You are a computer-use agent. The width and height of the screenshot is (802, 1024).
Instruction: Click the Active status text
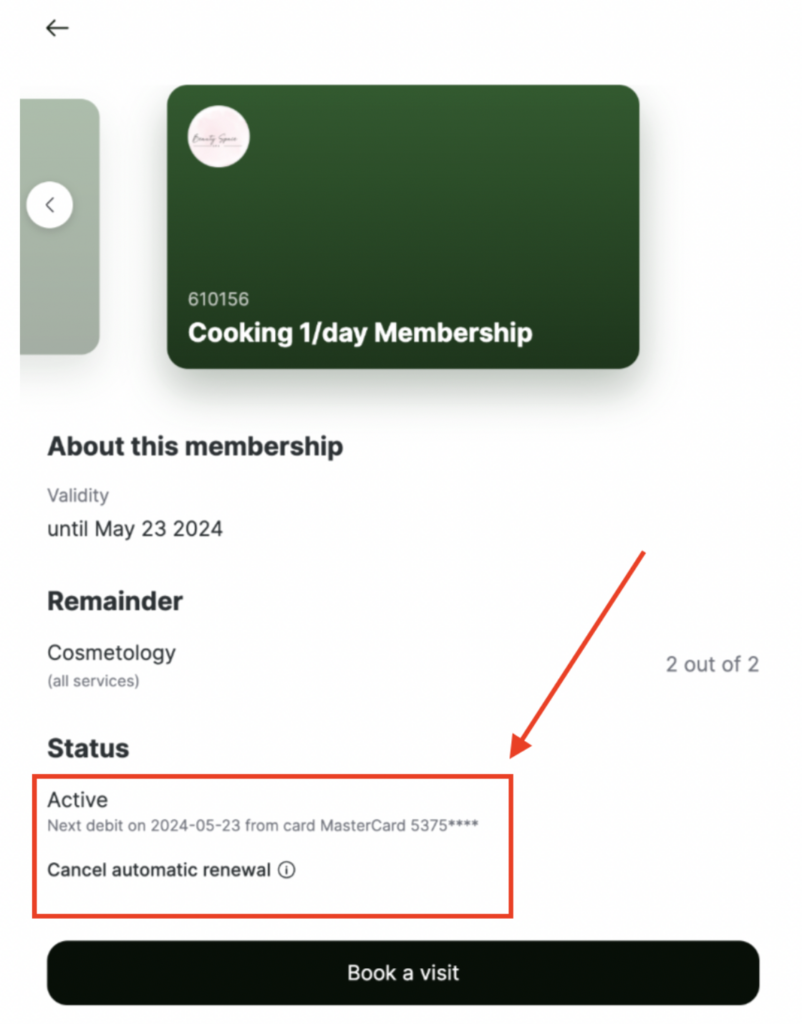click(77, 800)
